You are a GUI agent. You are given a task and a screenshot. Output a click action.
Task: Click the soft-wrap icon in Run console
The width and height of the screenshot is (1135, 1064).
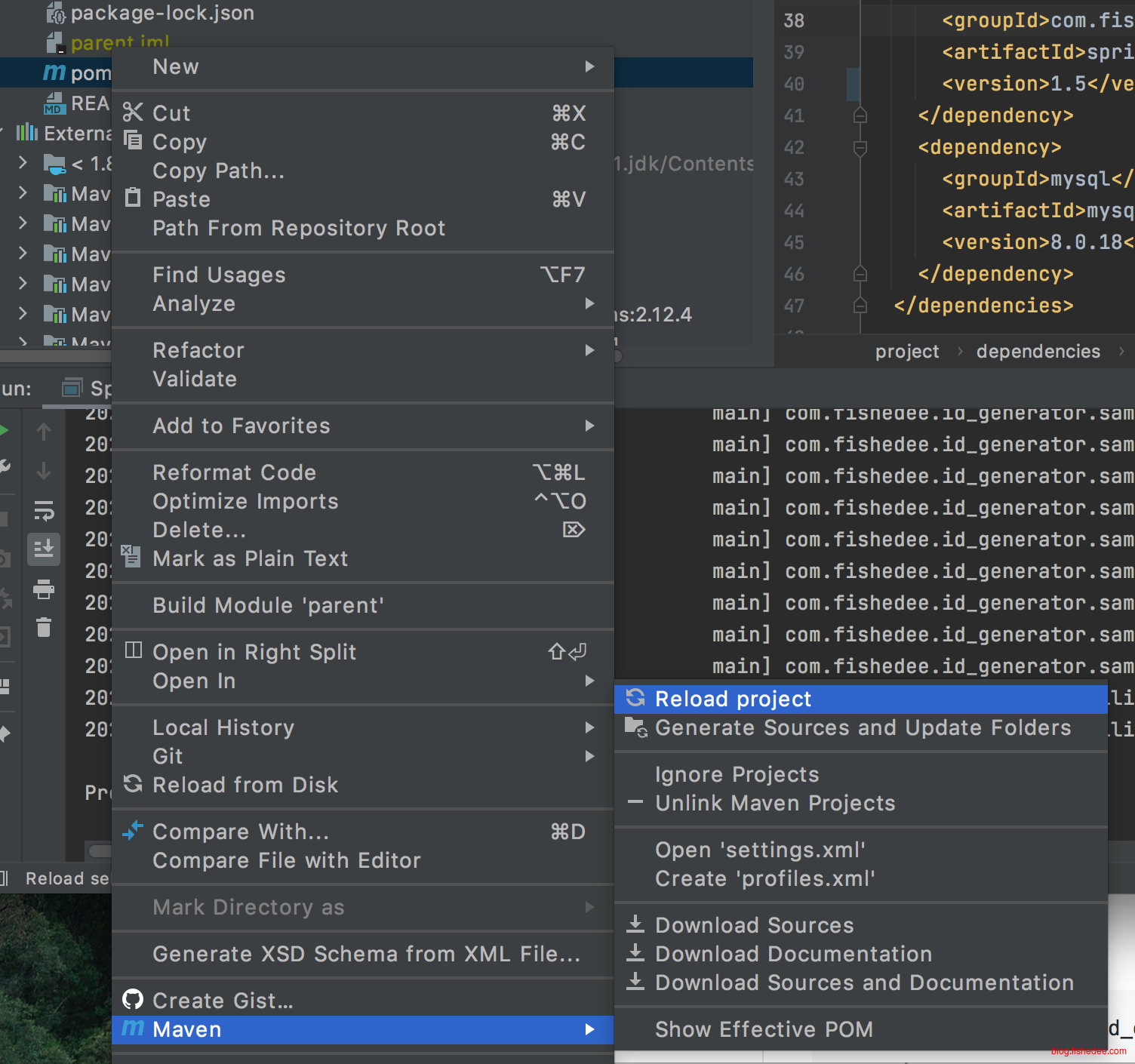point(44,511)
